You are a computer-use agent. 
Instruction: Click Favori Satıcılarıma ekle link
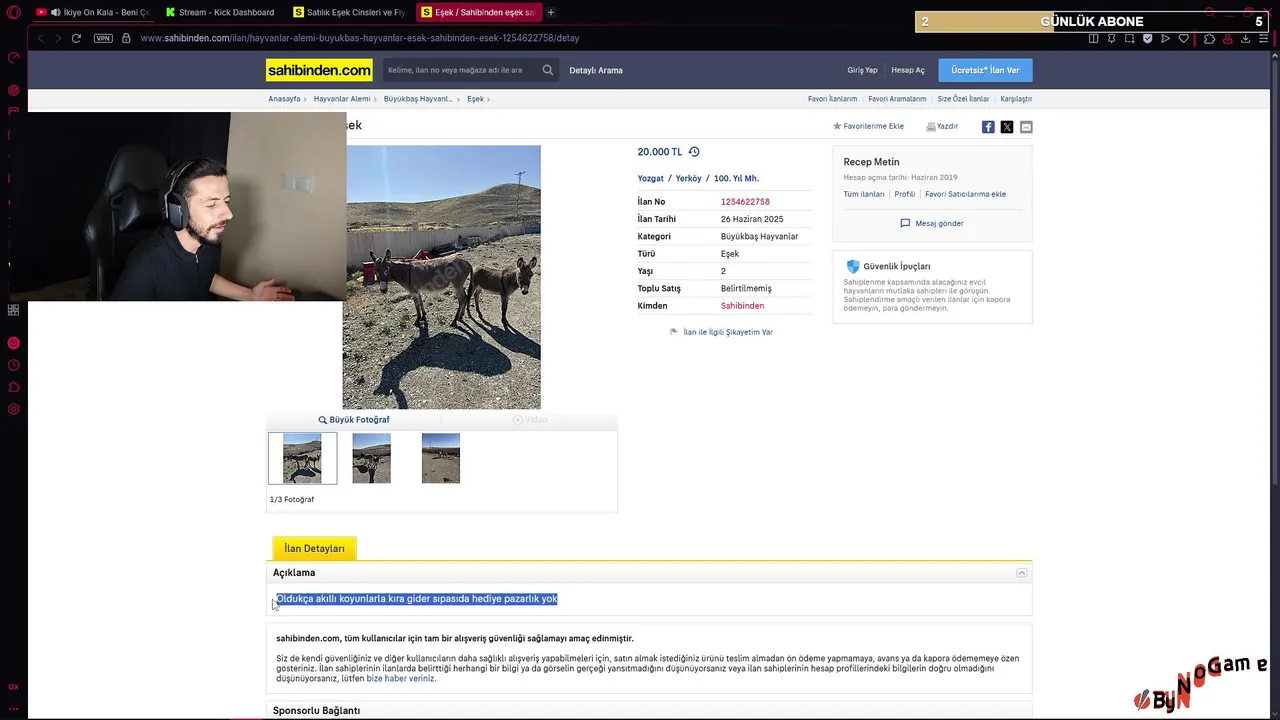coord(965,194)
